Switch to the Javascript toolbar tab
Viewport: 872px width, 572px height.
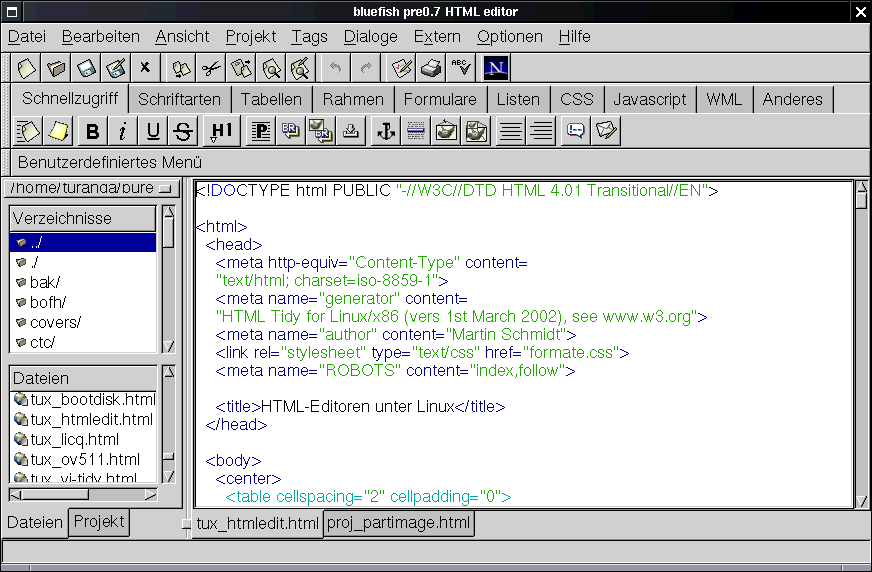pos(650,100)
